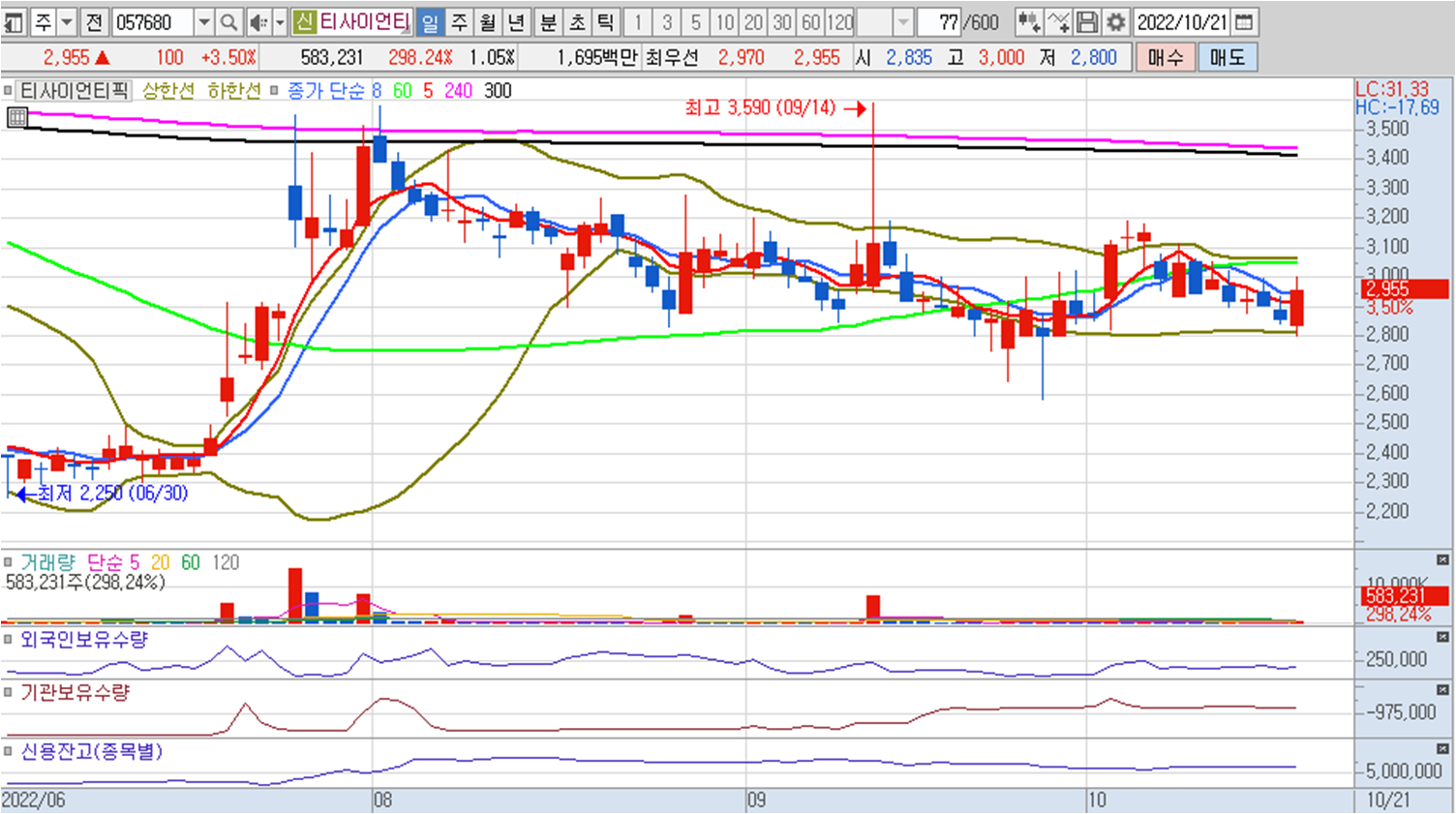This screenshot has width=1456, height=814.
Task: Click the stock code field 057680
Action: point(153,21)
